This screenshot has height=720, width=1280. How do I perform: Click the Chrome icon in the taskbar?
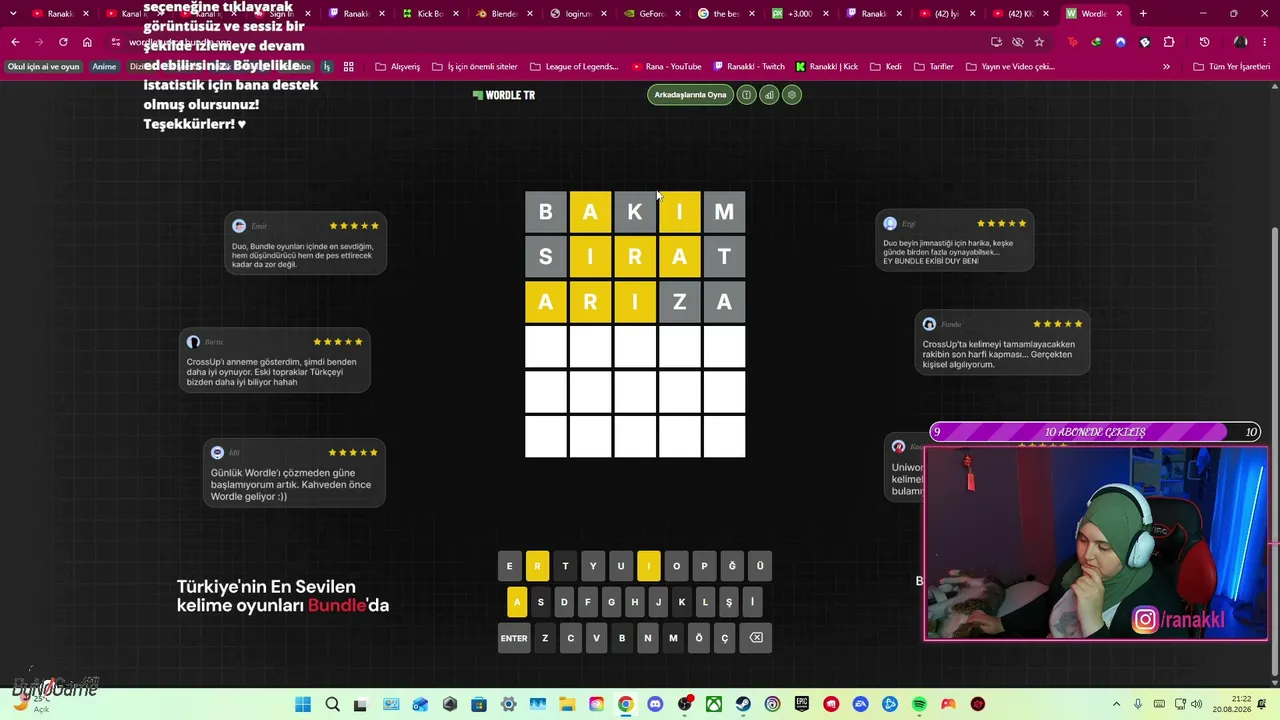625,704
